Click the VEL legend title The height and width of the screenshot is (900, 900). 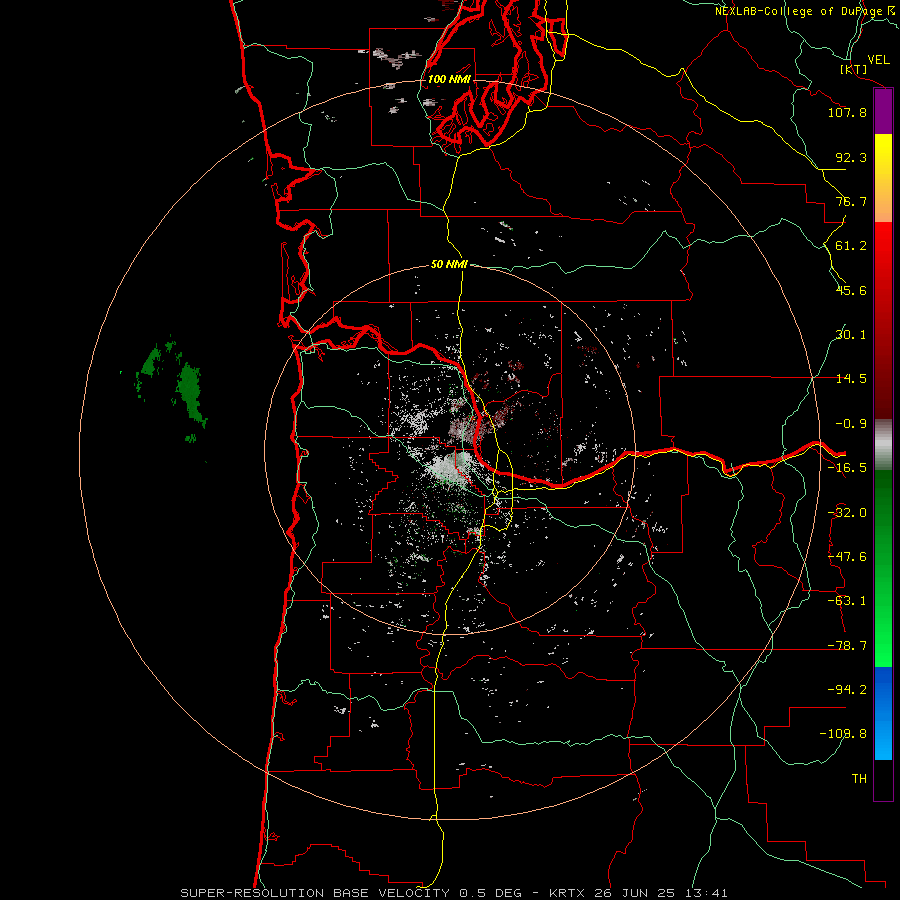[879, 60]
